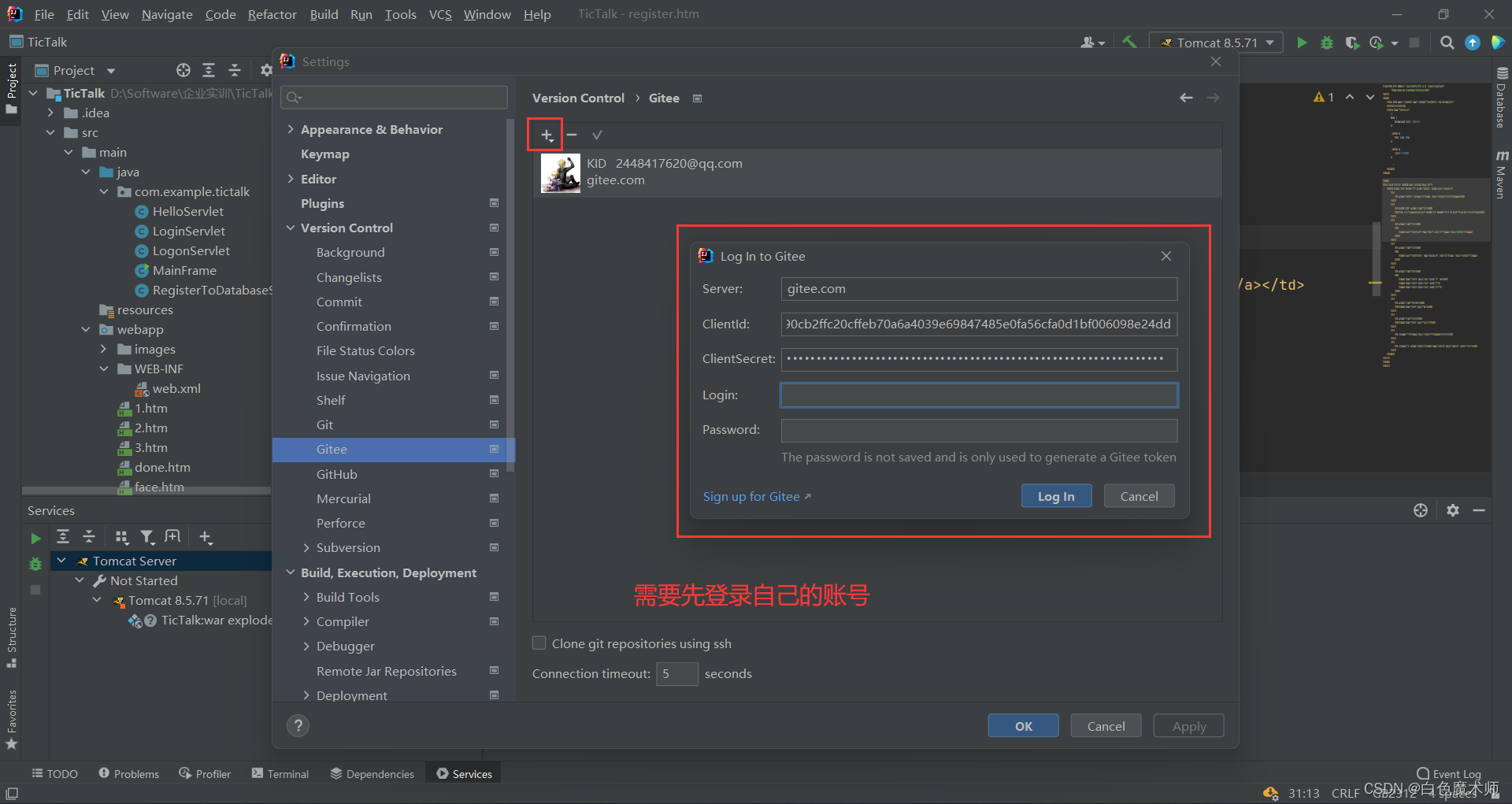Image resolution: width=1512 pixels, height=804 pixels.
Task: Select Git in Version Control settings
Action: (324, 424)
